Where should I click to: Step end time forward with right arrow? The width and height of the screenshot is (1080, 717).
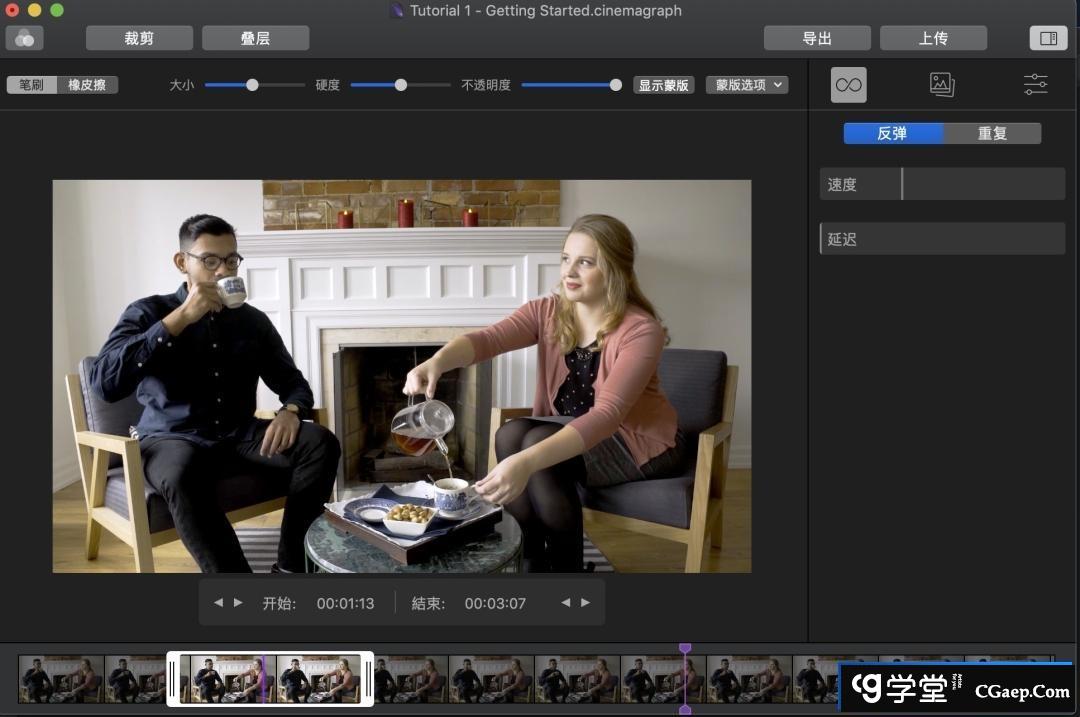(586, 603)
